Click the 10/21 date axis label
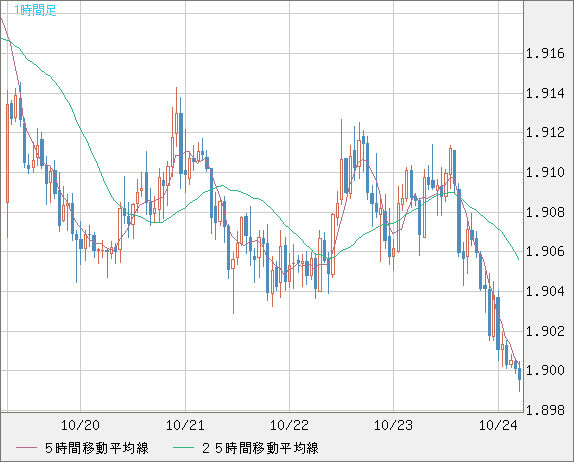The height and width of the screenshot is (462, 574). (x=185, y=425)
